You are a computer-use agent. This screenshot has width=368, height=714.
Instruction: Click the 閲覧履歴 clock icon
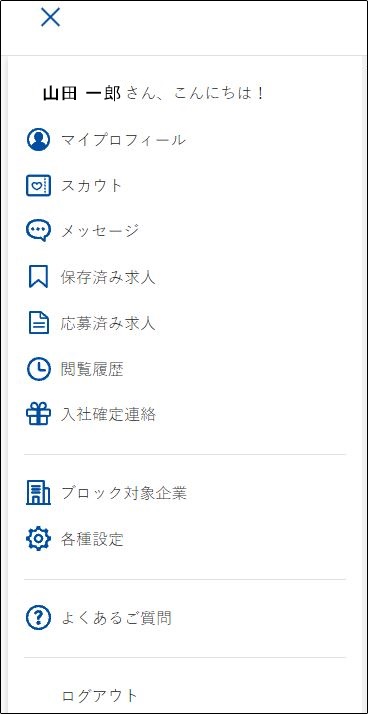pos(38,369)
